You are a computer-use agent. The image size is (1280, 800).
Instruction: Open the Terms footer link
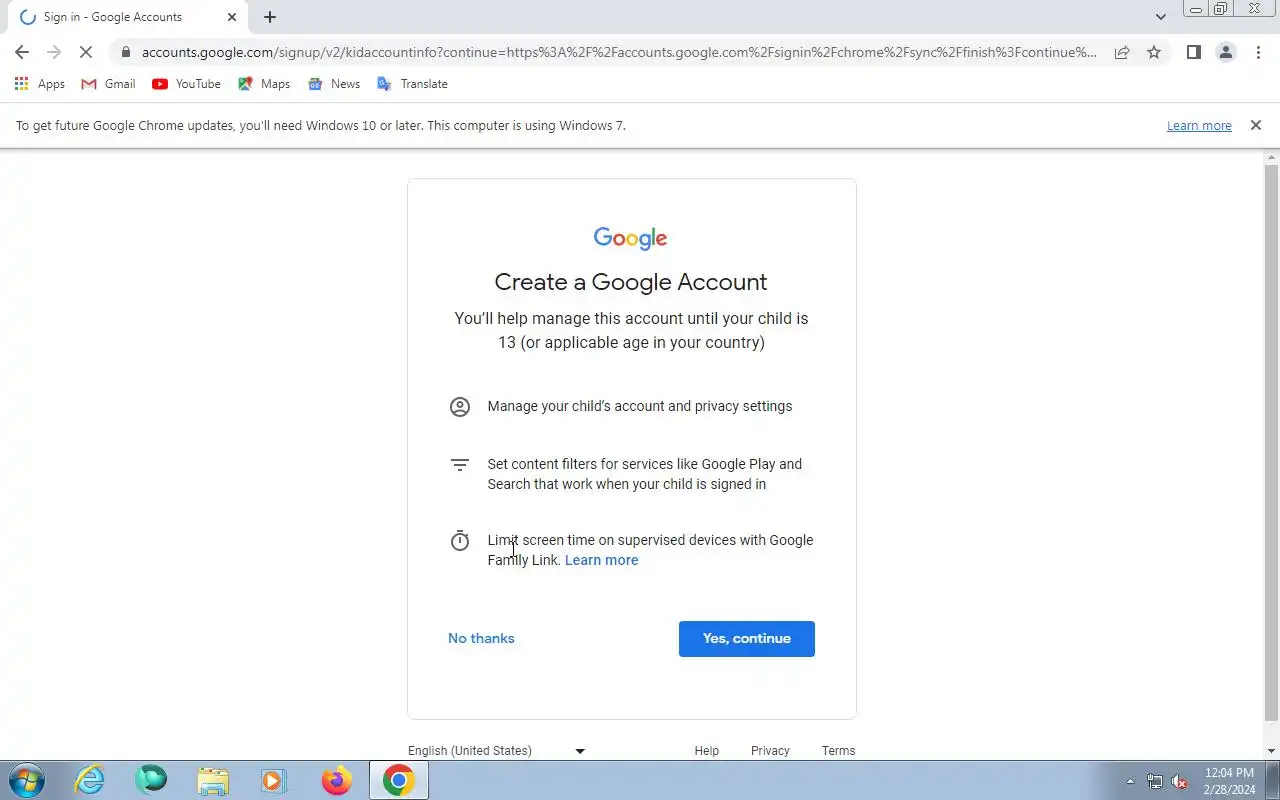pos(838,751)
